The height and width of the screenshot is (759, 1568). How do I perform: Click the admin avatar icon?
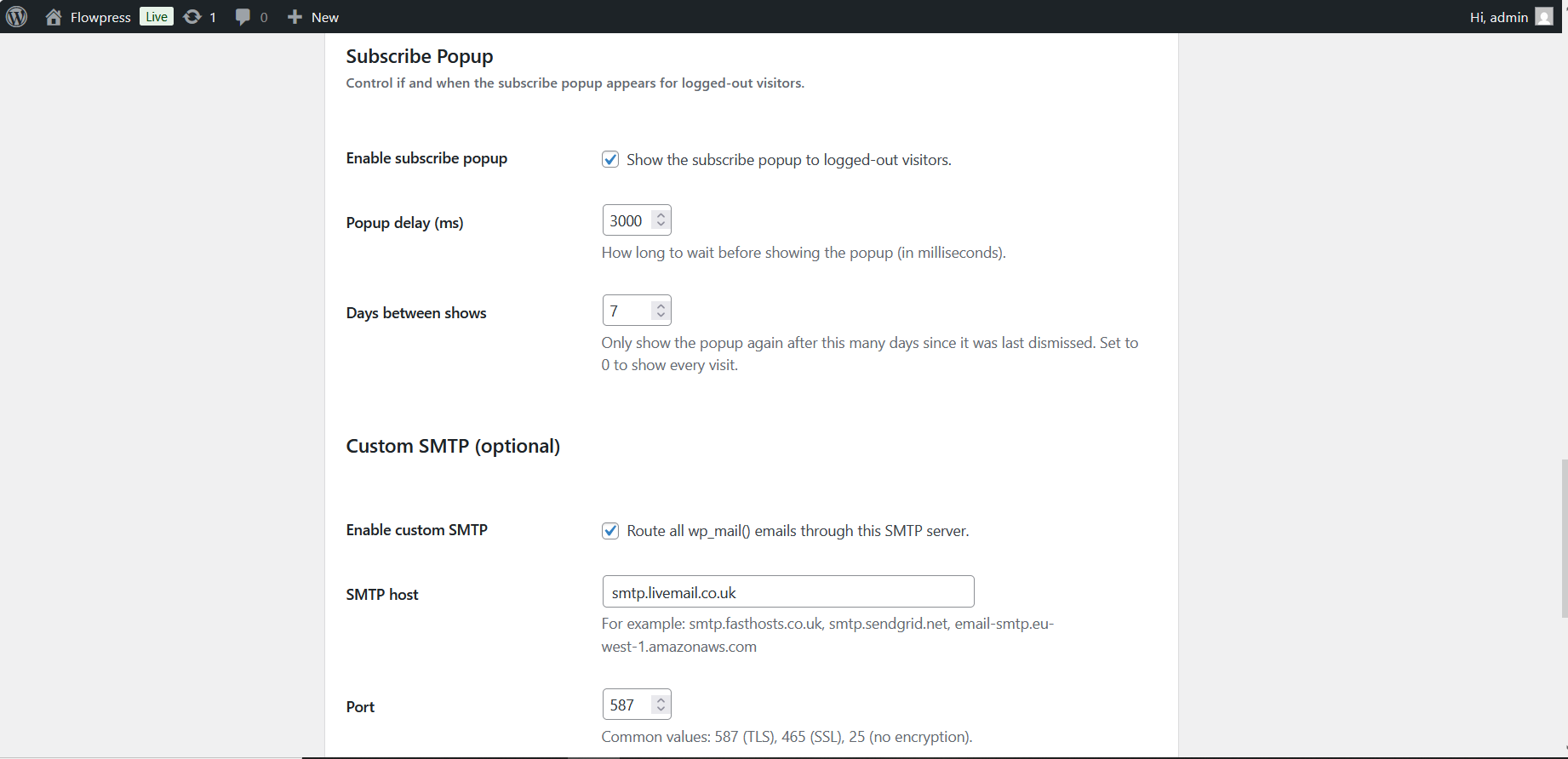click(x=1544, y=17)
